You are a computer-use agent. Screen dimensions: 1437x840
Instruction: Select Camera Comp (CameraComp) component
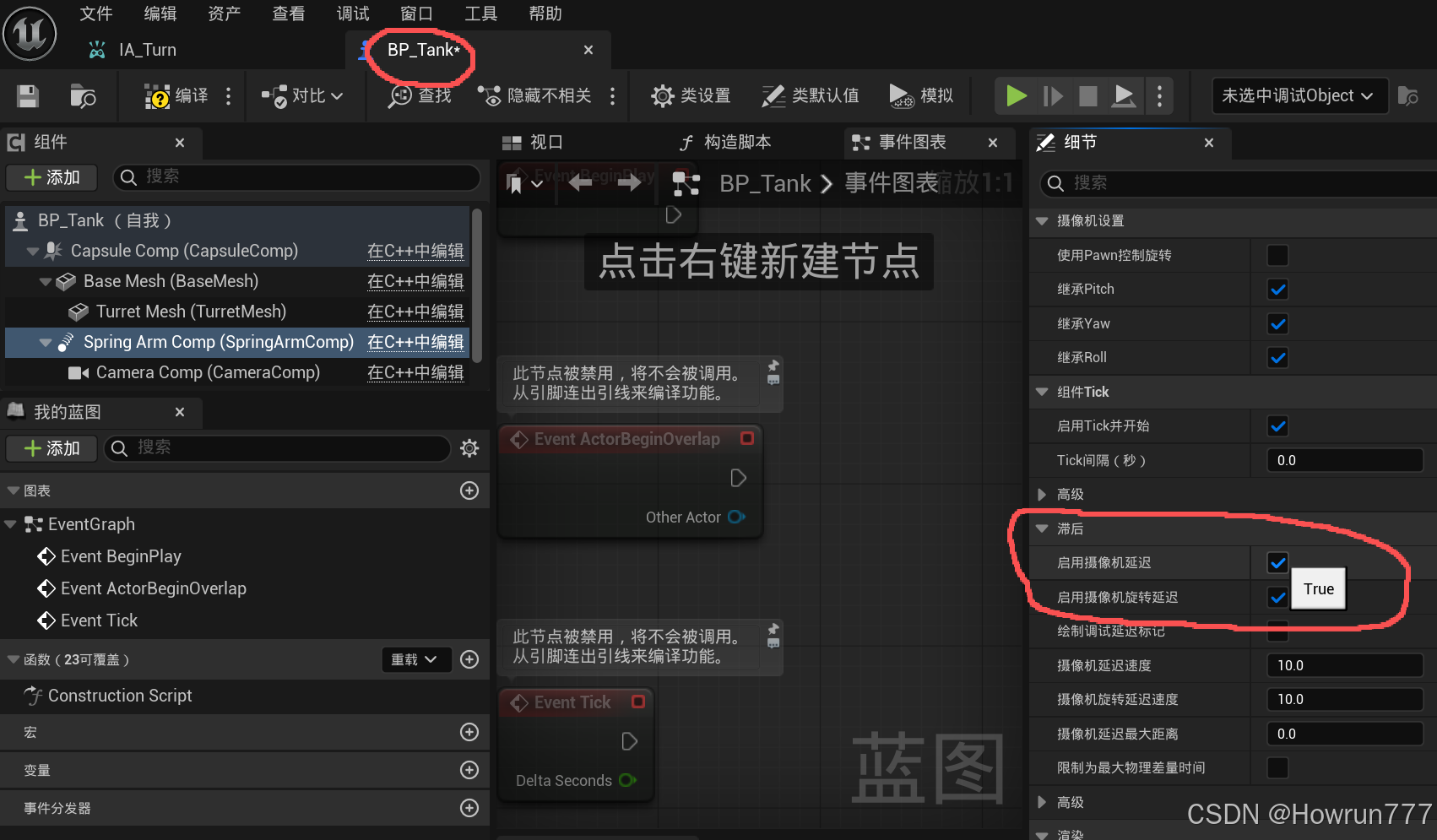point(208,372)
